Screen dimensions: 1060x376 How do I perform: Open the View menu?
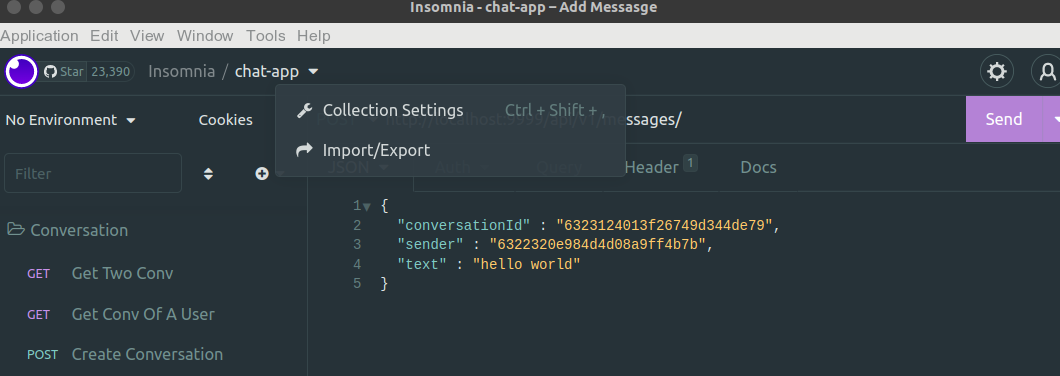coord(147,36)
